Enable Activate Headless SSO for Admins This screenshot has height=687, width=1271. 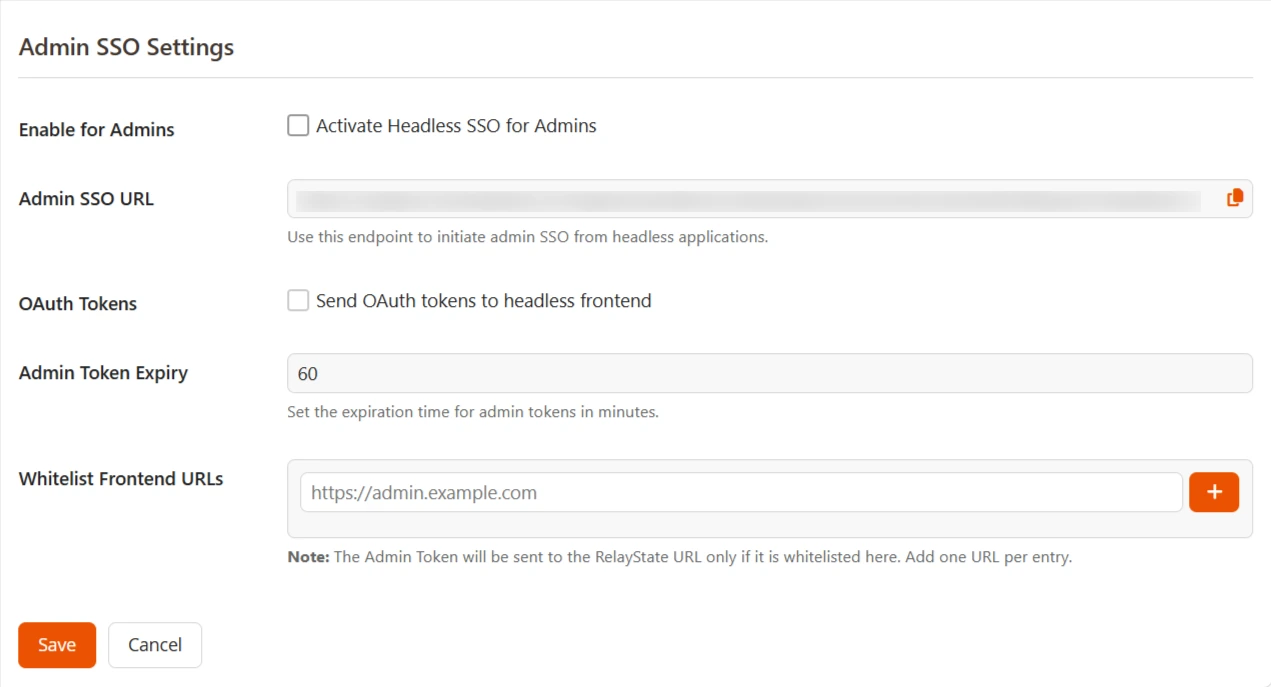(297, 125)
